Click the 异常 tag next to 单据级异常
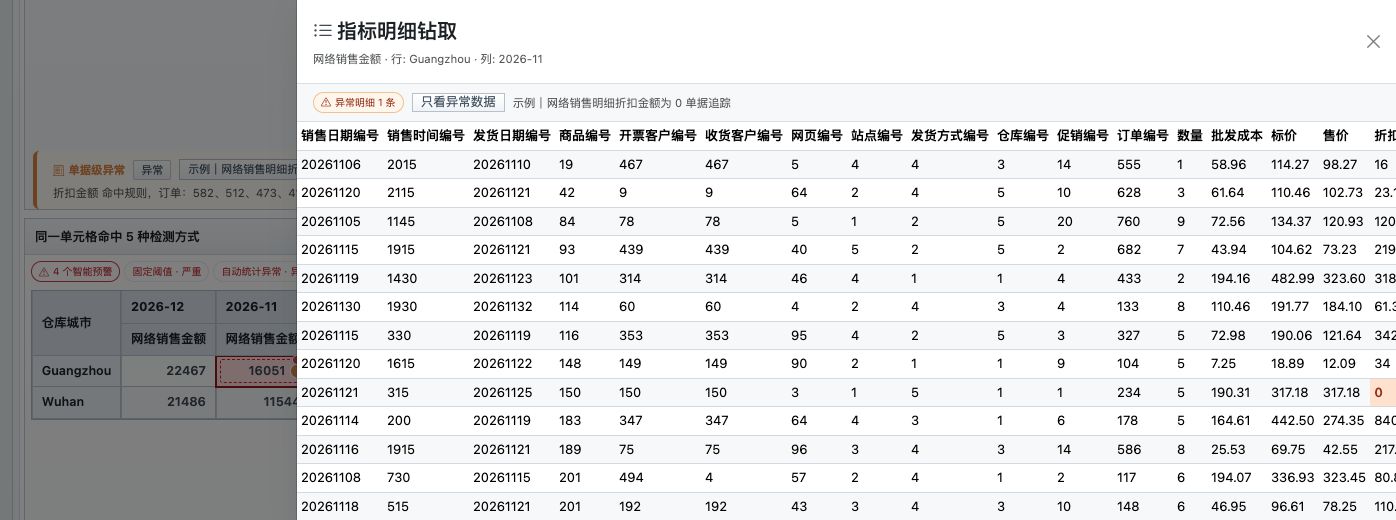Image resolution: width=1396 pixels, height=520 pixels. (x=152, y=170)
